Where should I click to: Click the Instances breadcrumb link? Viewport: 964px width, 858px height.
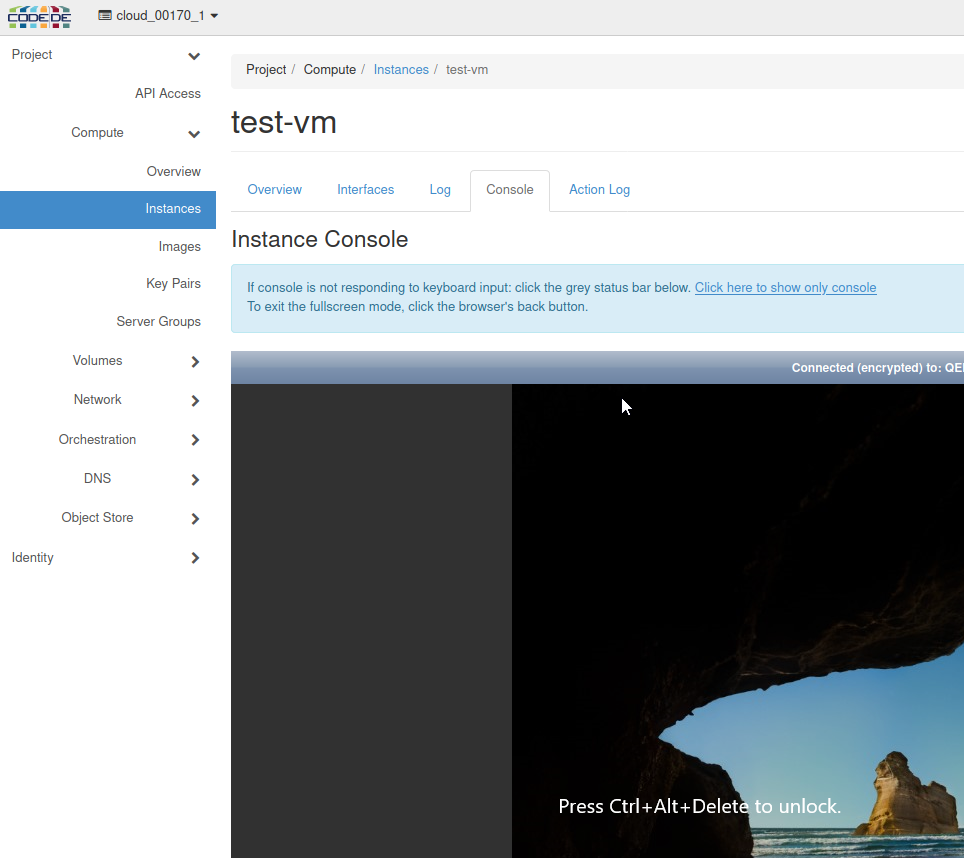tap(401, 69)
